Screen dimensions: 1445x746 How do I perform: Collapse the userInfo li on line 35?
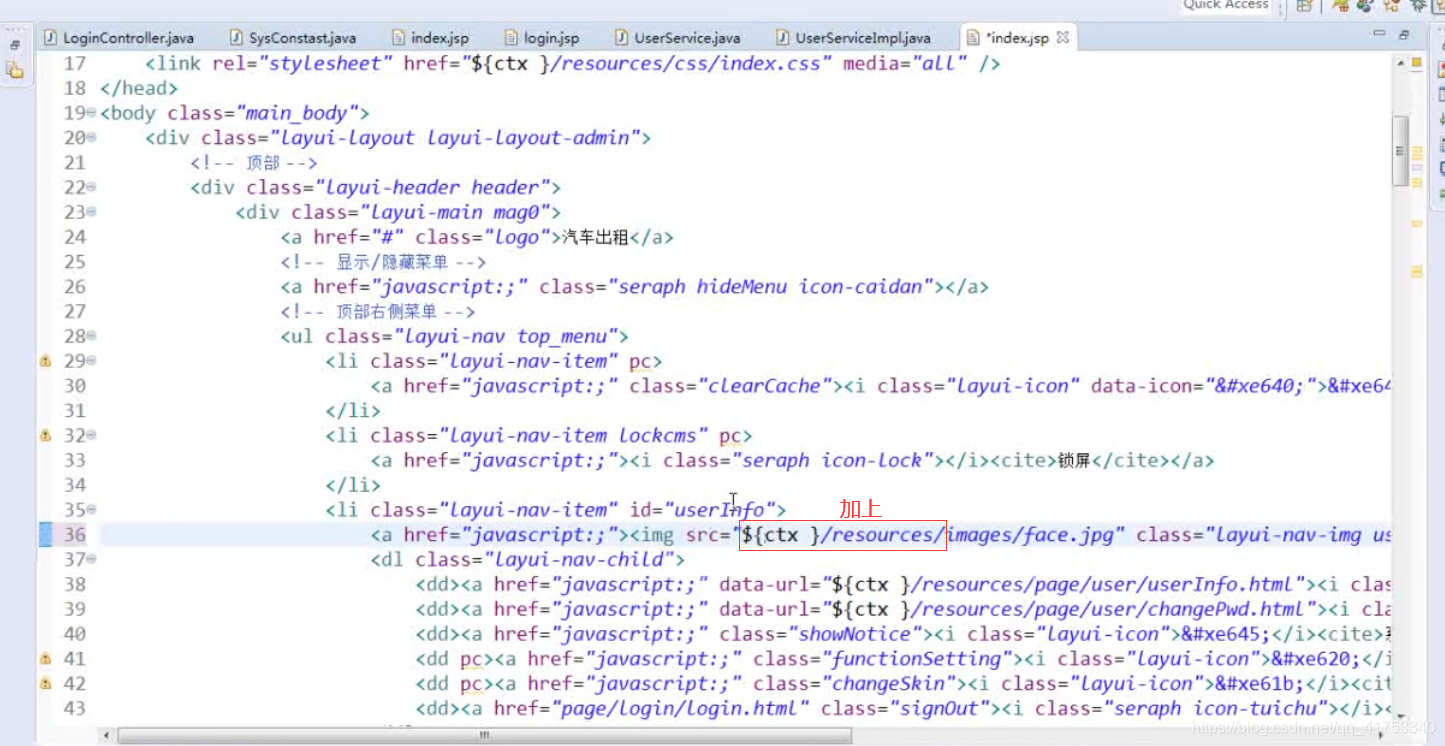[x=91, y=510]
